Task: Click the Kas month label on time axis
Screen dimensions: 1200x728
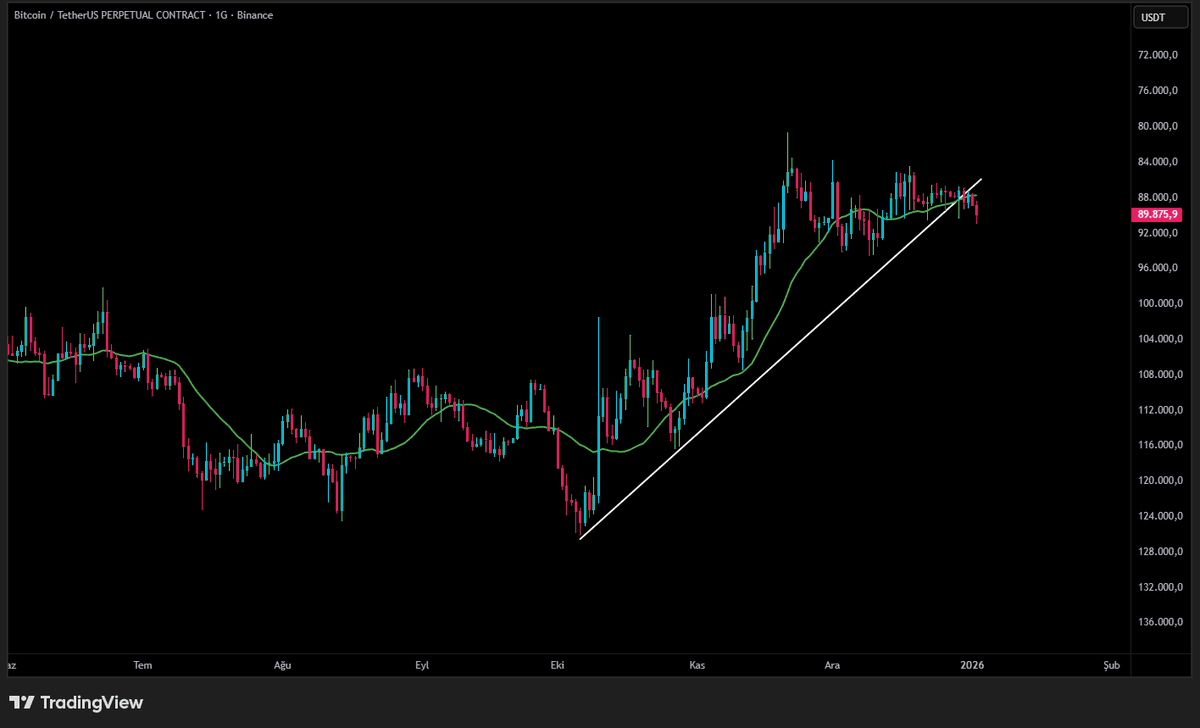Action: [698, 664]
